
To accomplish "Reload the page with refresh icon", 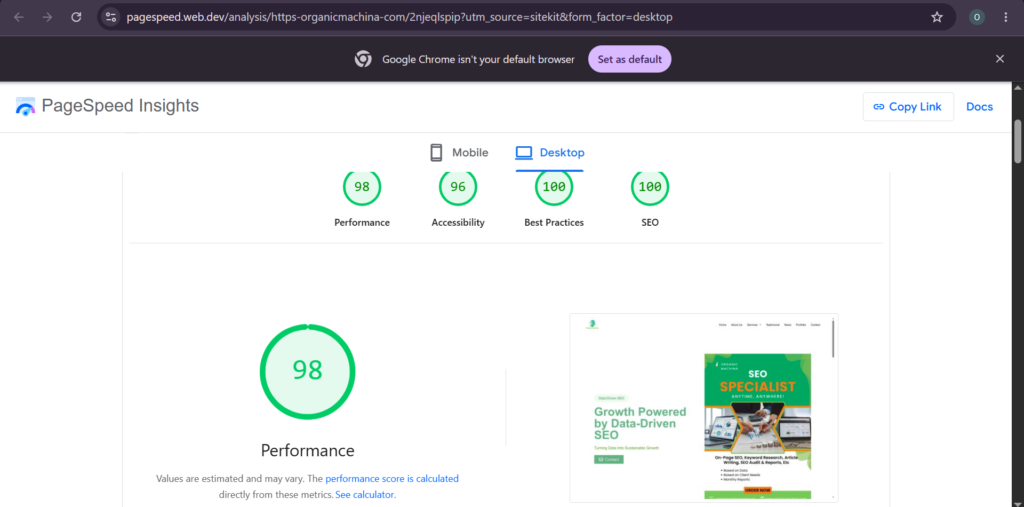I will click(x=76, y=17).
